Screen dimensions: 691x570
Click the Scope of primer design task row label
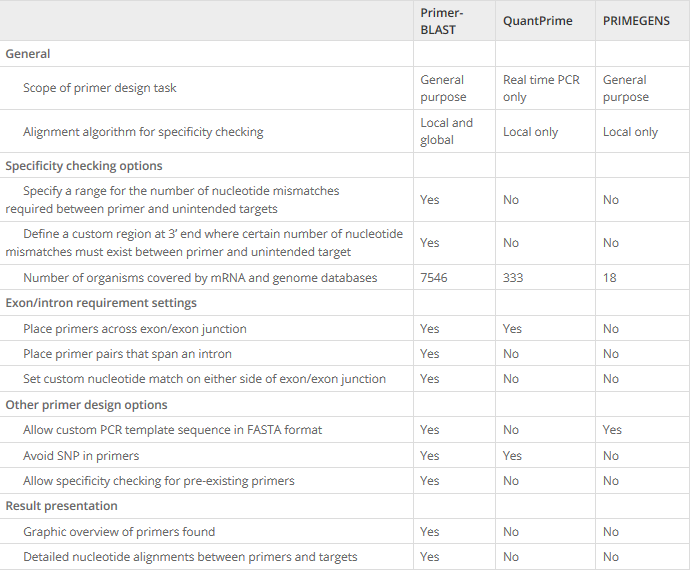100,88
